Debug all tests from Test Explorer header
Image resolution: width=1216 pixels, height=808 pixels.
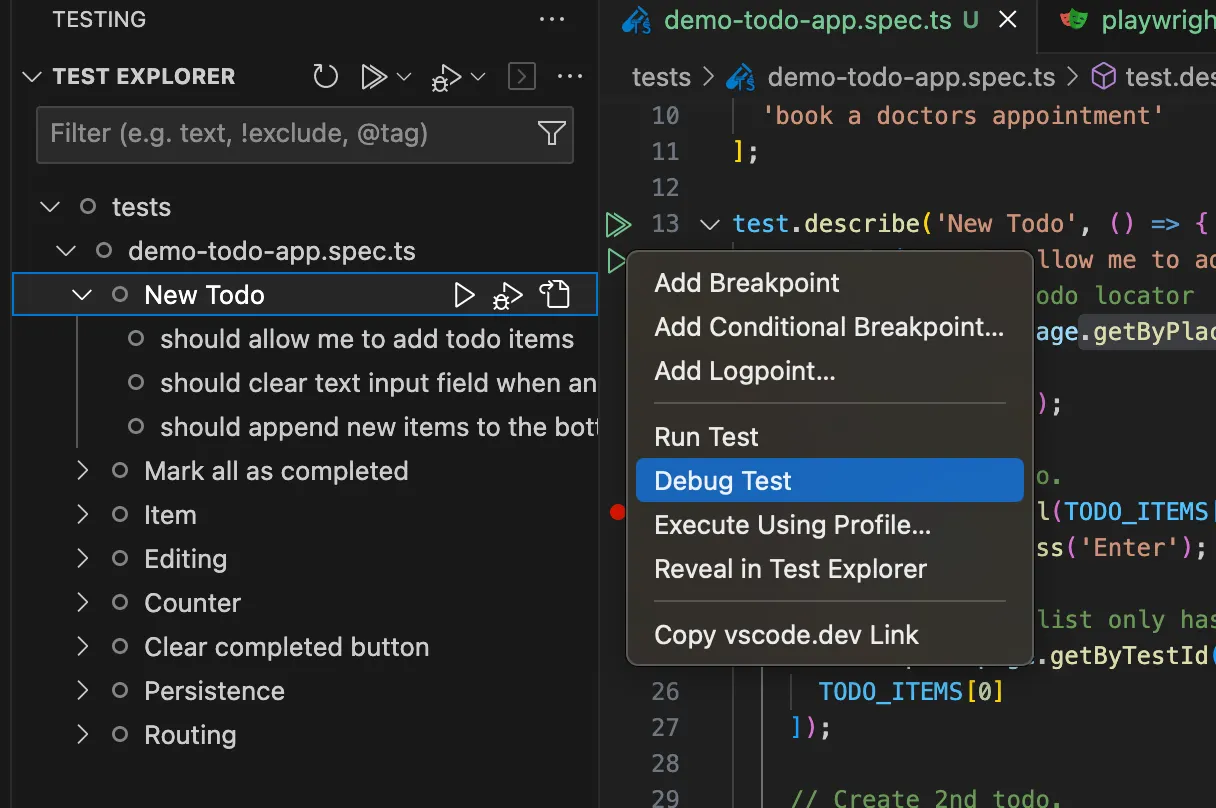(x=446, y=77)
